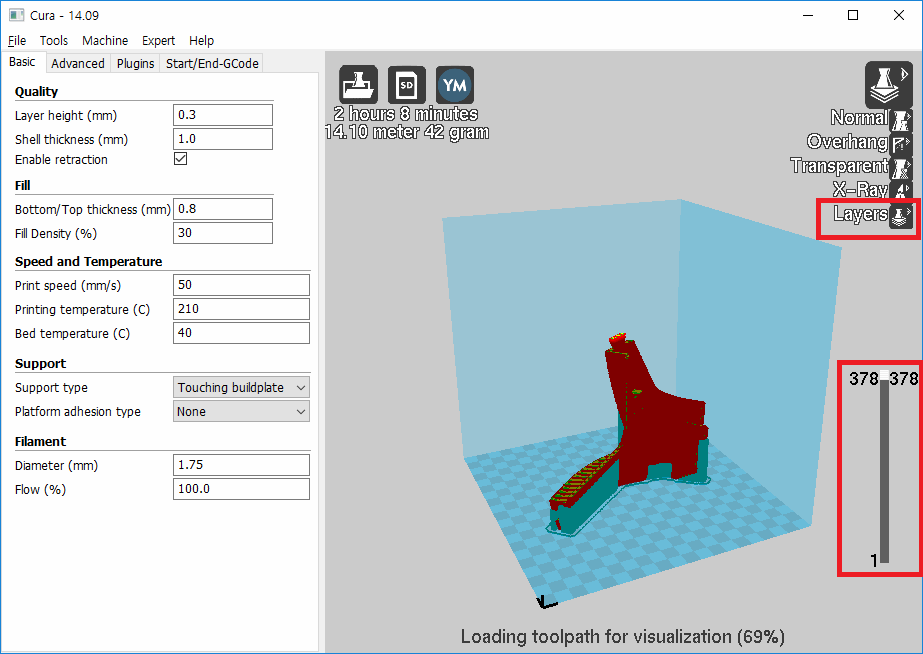Open the Tools menu
Viewport: 923px width, 654px height.
pos(54,41)
